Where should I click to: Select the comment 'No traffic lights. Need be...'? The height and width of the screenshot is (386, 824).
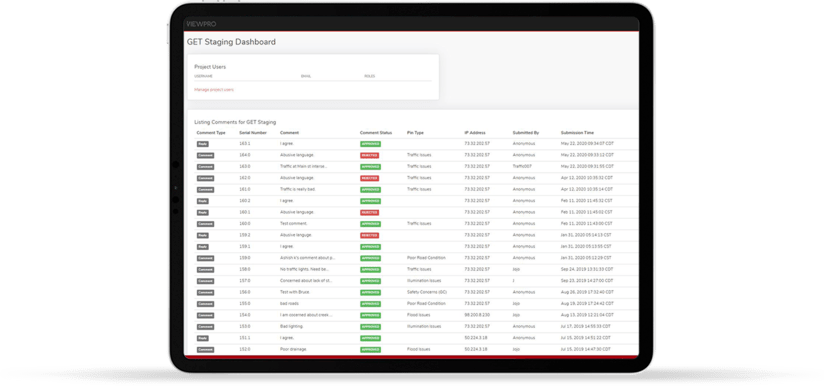(306, 269)
